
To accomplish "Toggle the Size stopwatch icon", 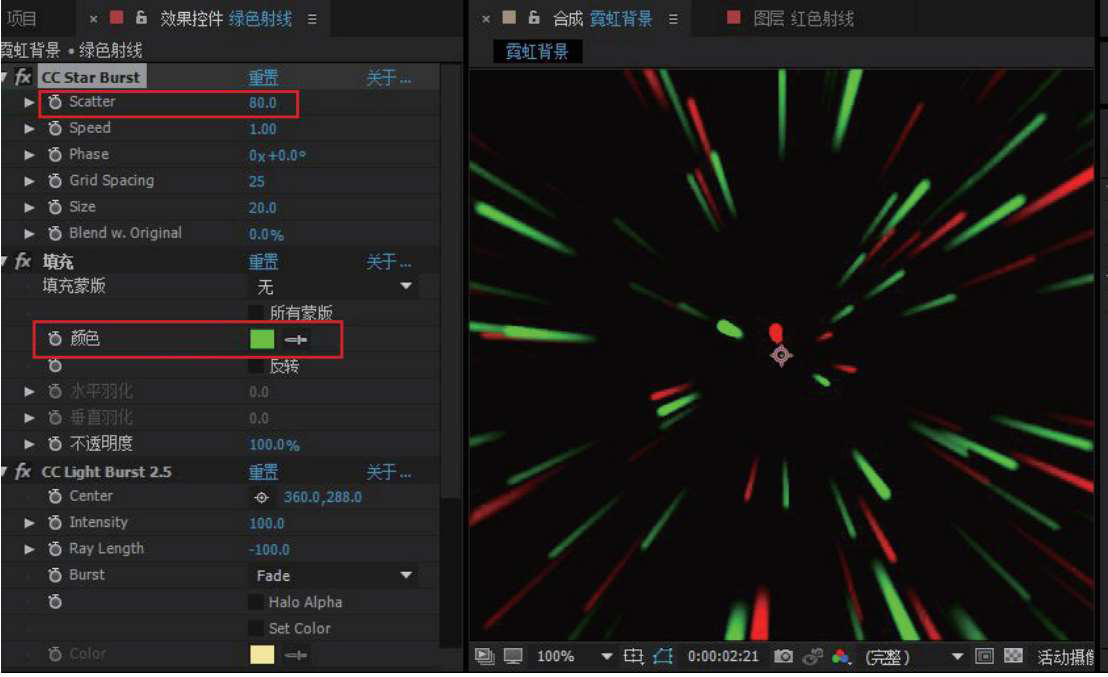I will click(x=55, y=207).
